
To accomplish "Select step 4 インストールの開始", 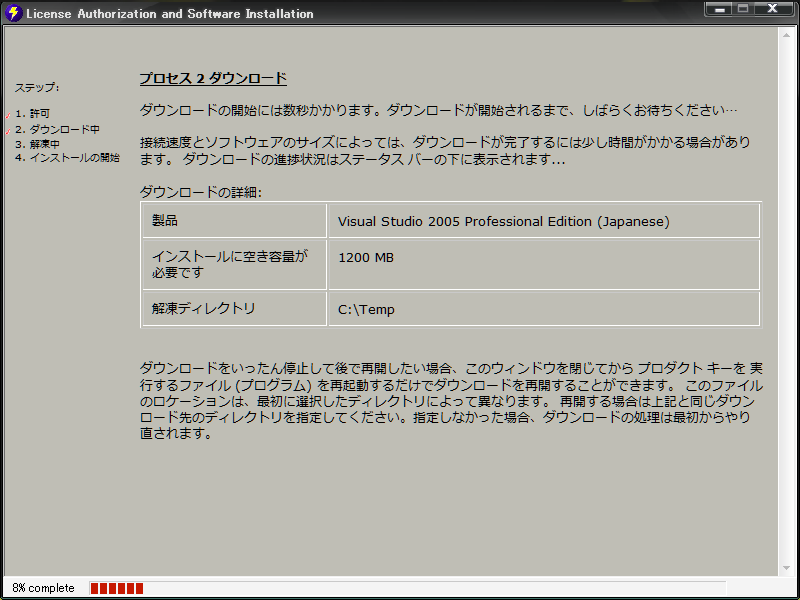I will (68, 157).
